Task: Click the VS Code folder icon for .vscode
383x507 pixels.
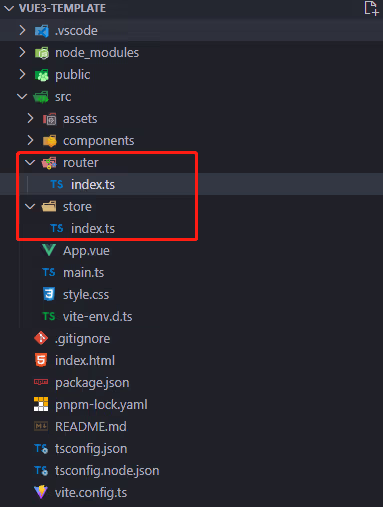Action: click(x=42, y=31)
